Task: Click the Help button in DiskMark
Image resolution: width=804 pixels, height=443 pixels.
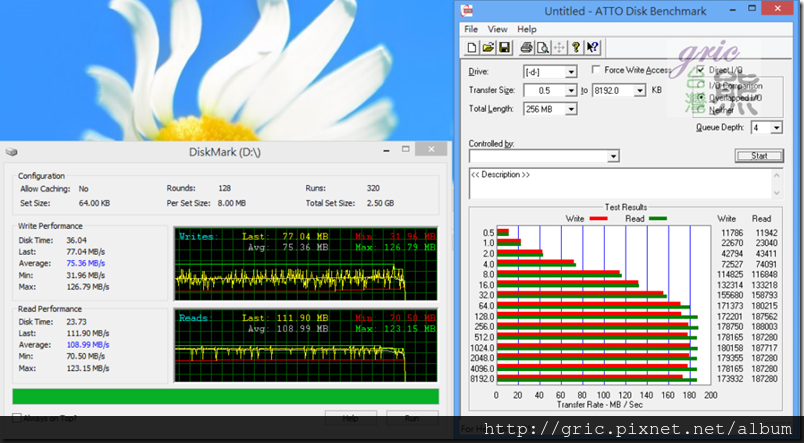Action: [351, 418]
